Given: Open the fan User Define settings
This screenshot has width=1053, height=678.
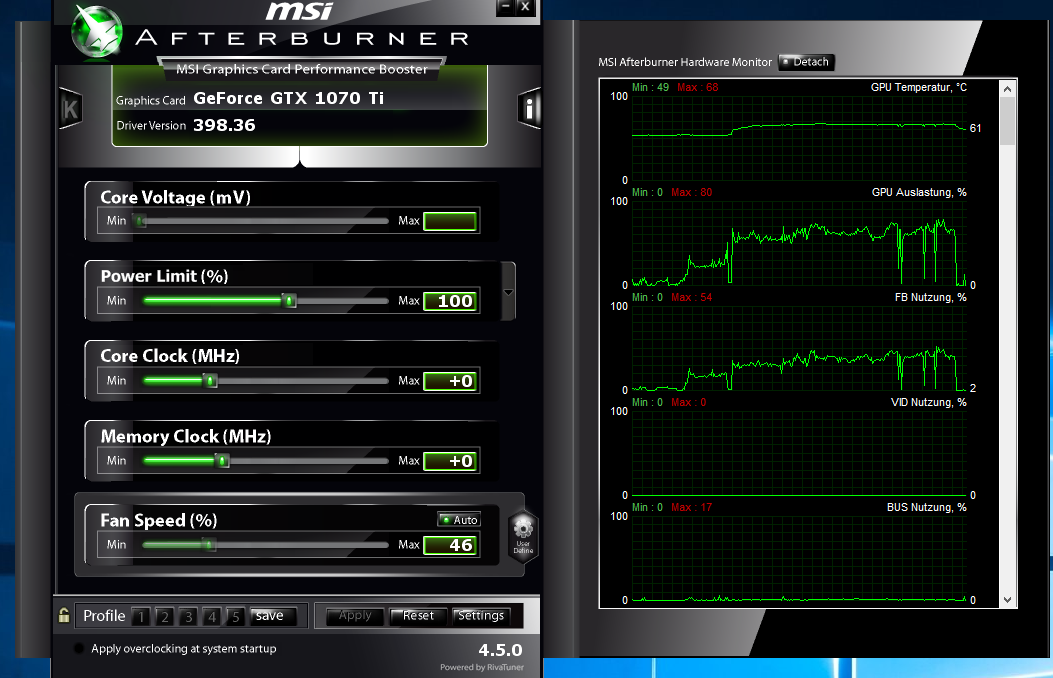Looking at the screenshot, I should click(523, 536).
